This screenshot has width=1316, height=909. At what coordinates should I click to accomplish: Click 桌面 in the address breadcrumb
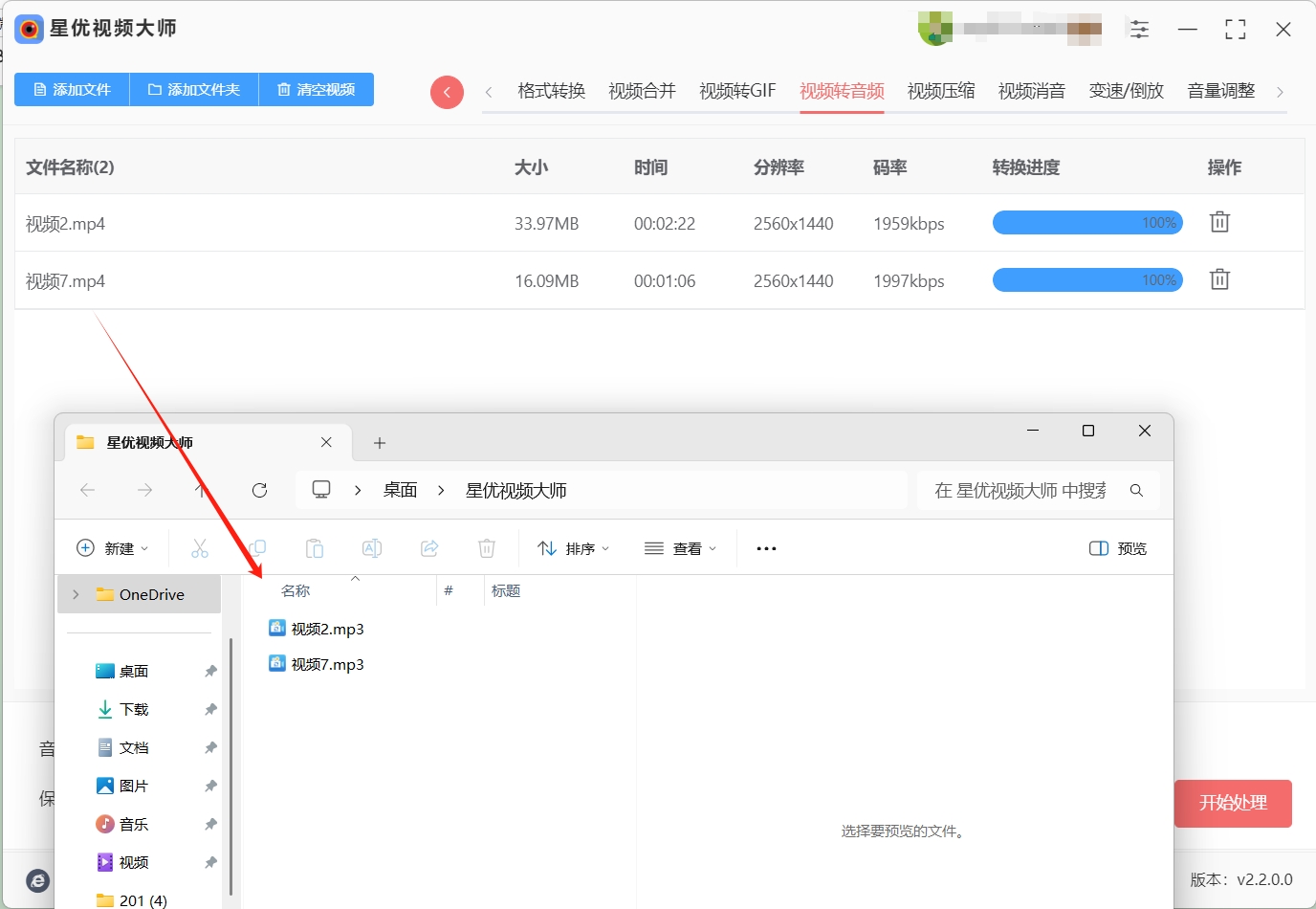point(400,490)
